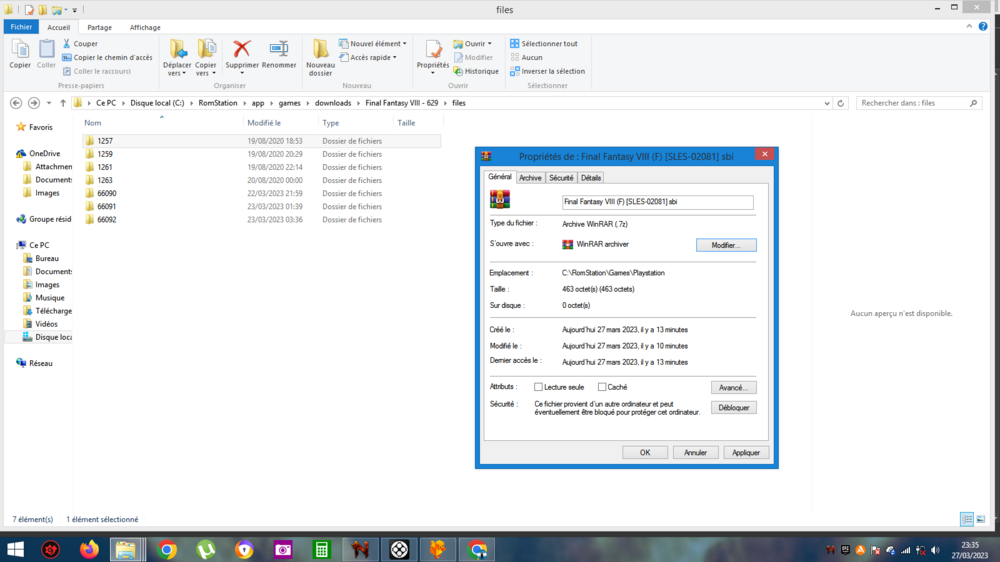The width and height of the screenshot is (1000, 562).
Task: Click the uTorrent taskbar icon
Action: [206, 549]
